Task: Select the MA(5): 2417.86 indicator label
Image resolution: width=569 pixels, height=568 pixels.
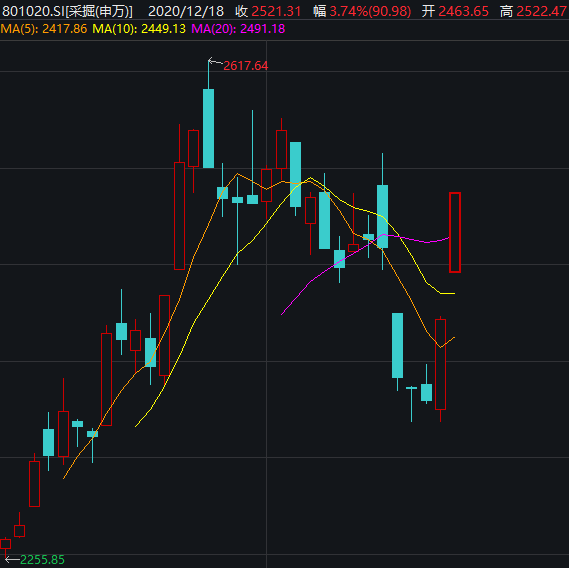Action: coord(44,29)
